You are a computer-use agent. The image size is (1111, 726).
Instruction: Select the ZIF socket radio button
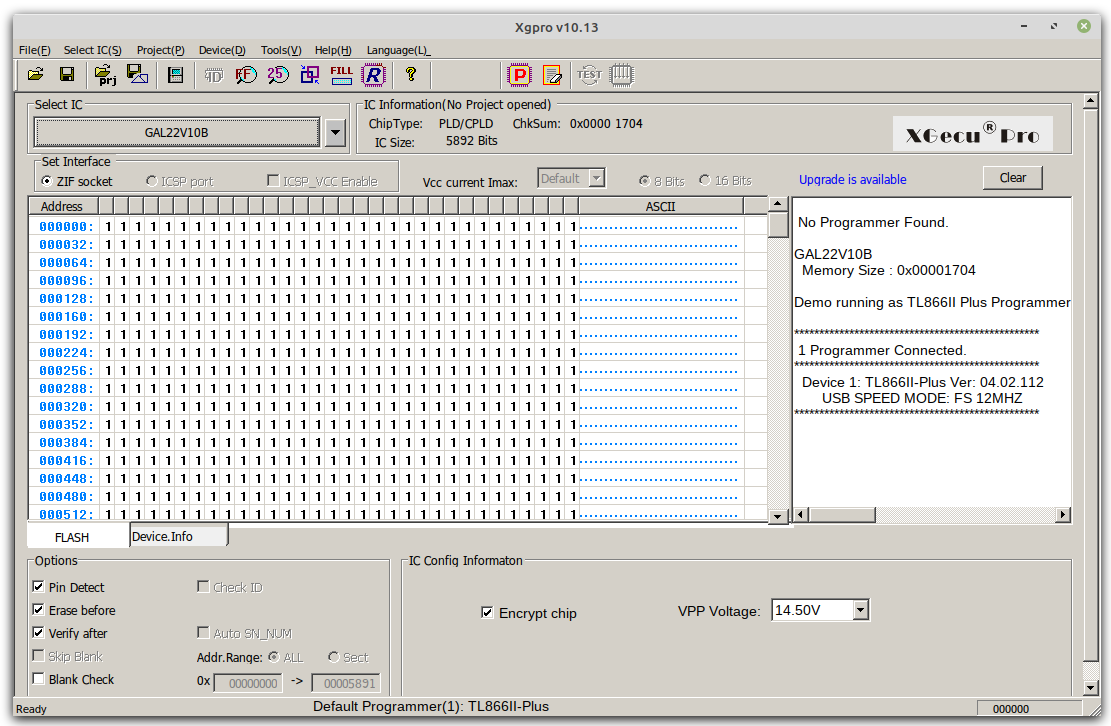click(47, 181)
